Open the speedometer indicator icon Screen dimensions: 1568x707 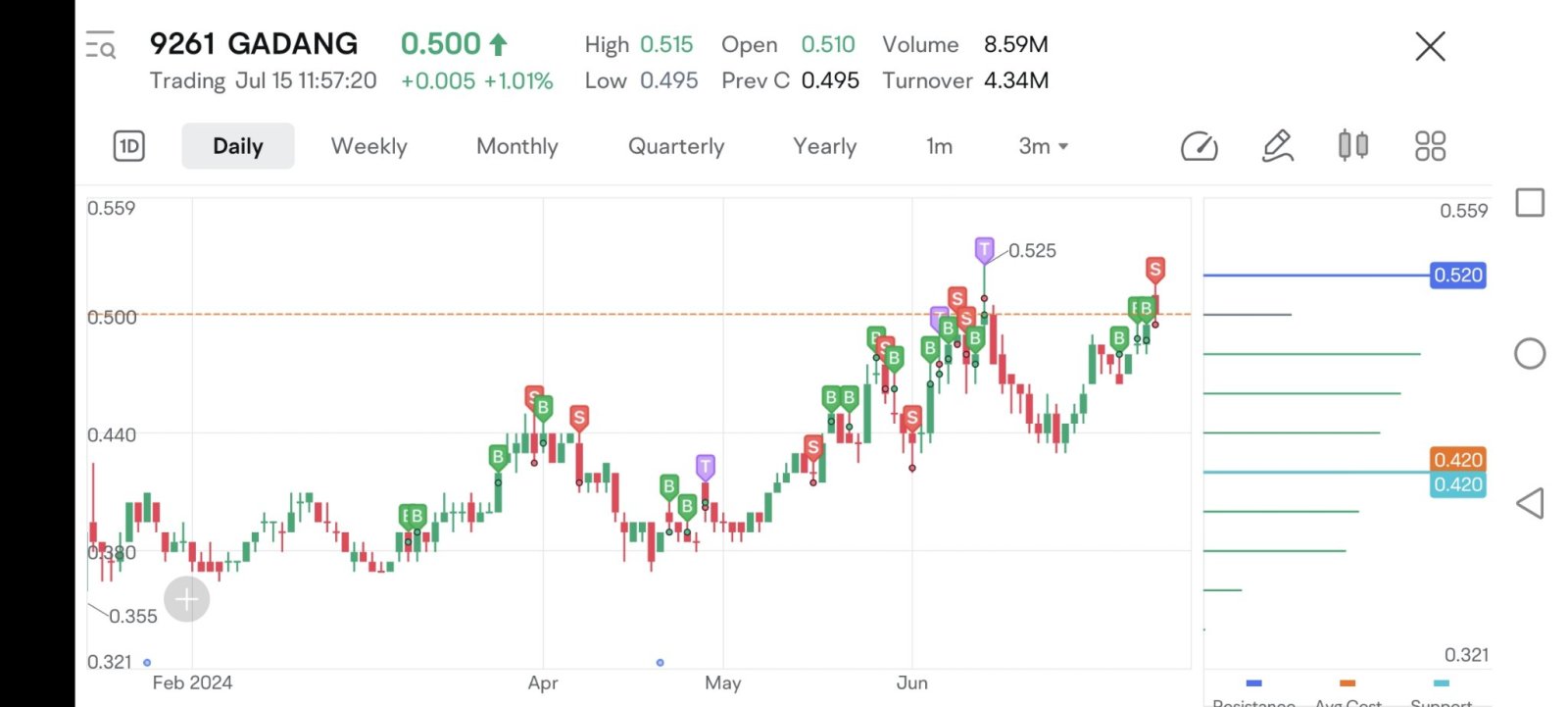1199,146
